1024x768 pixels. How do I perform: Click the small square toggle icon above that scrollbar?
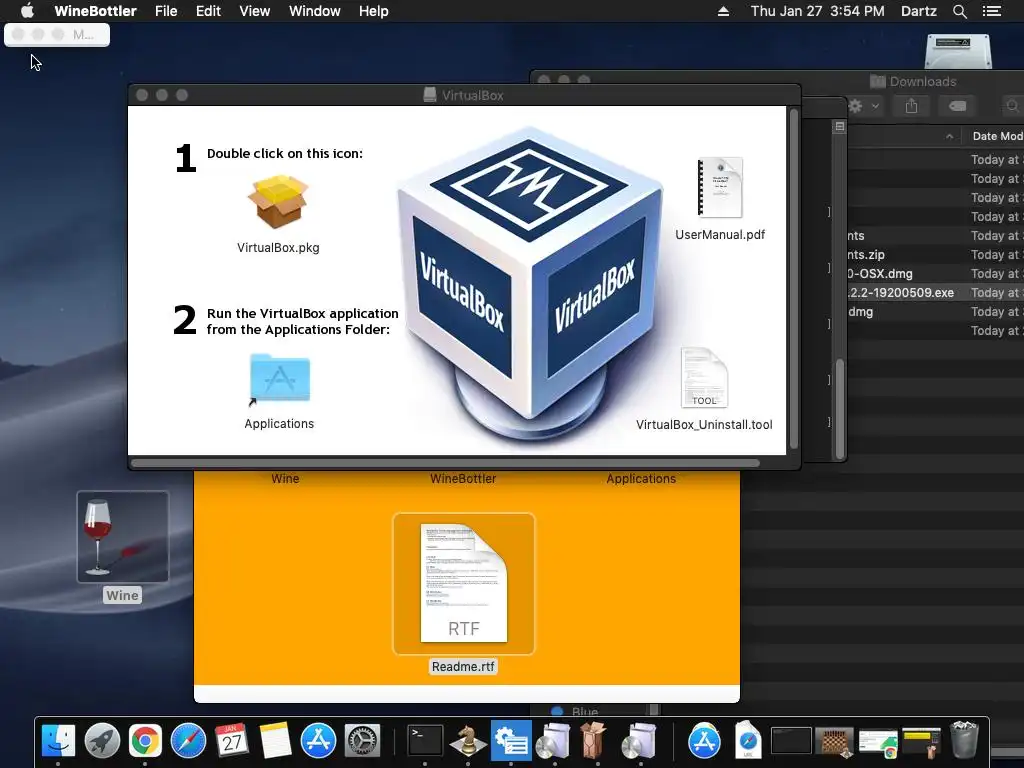click(x=840, y=127)
